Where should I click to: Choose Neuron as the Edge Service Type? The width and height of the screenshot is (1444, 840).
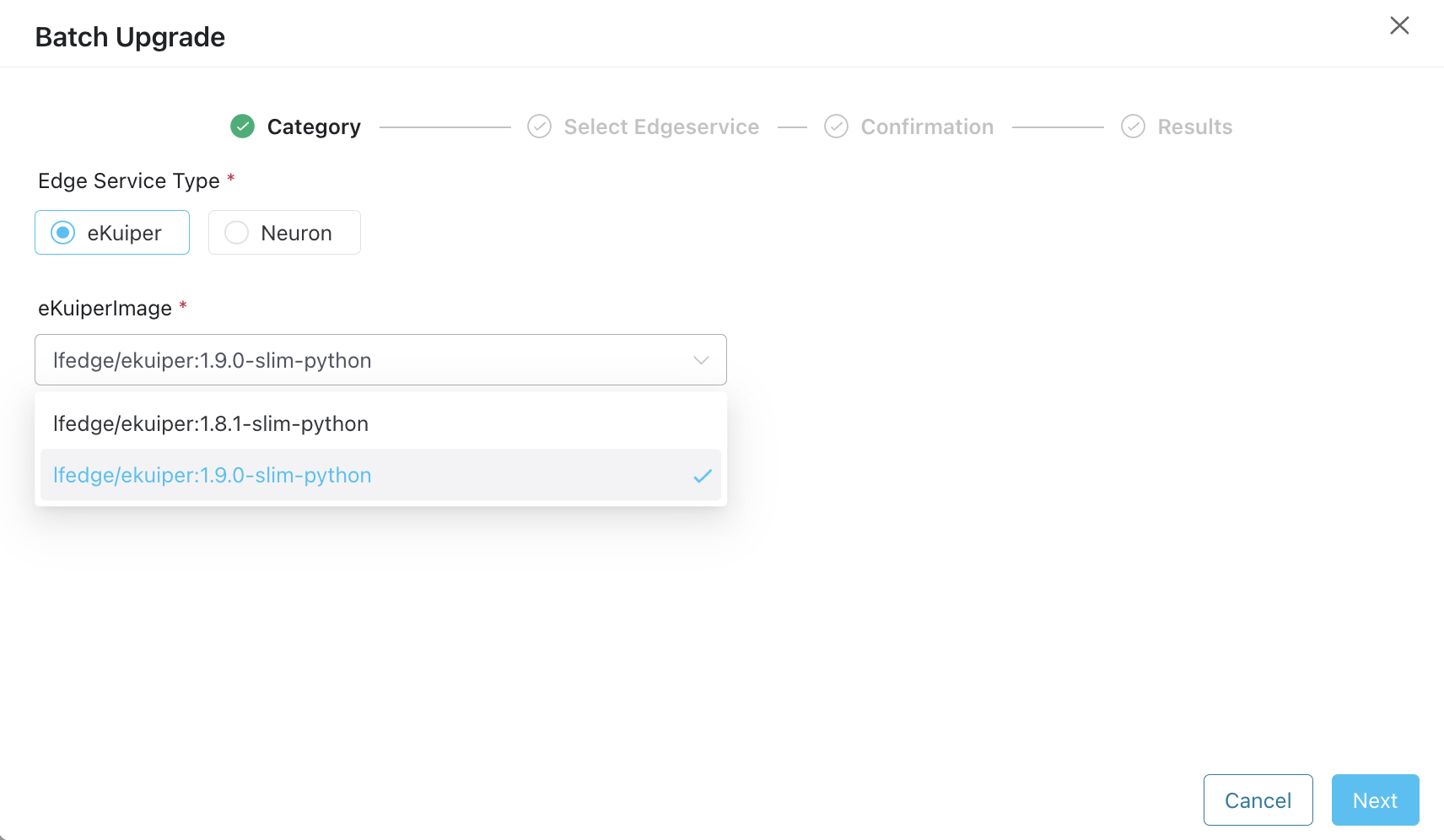[284, 232]
